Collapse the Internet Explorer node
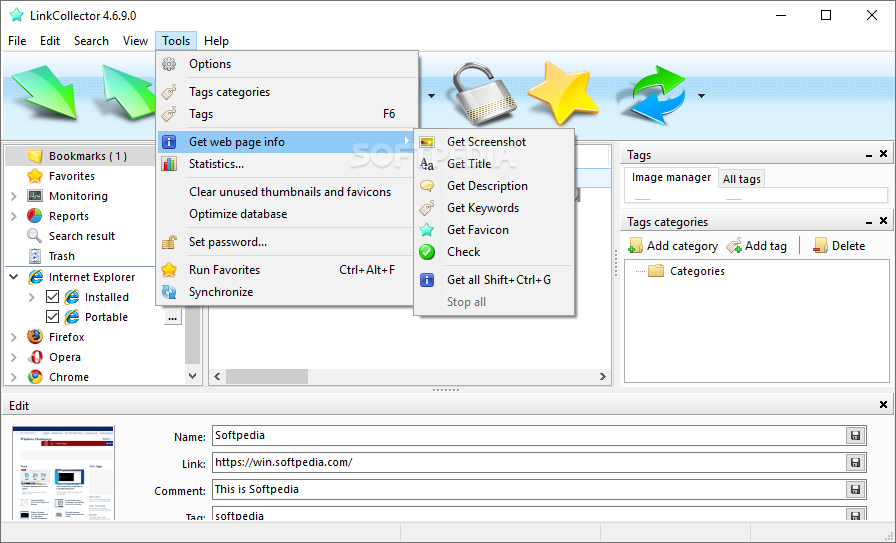Viewport: 896px width, 543px height. tap(14, 277)
